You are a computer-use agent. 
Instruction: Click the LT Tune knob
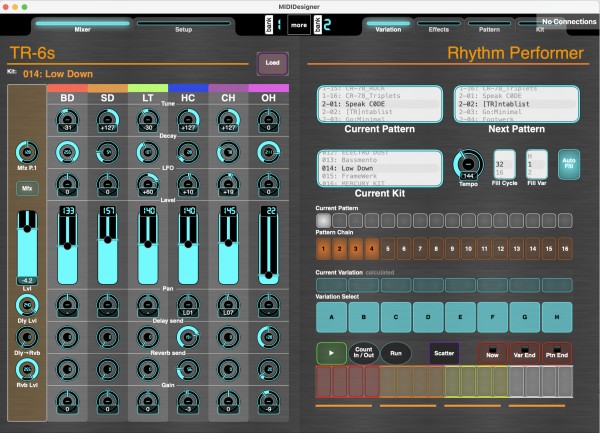tap(148, 120)
